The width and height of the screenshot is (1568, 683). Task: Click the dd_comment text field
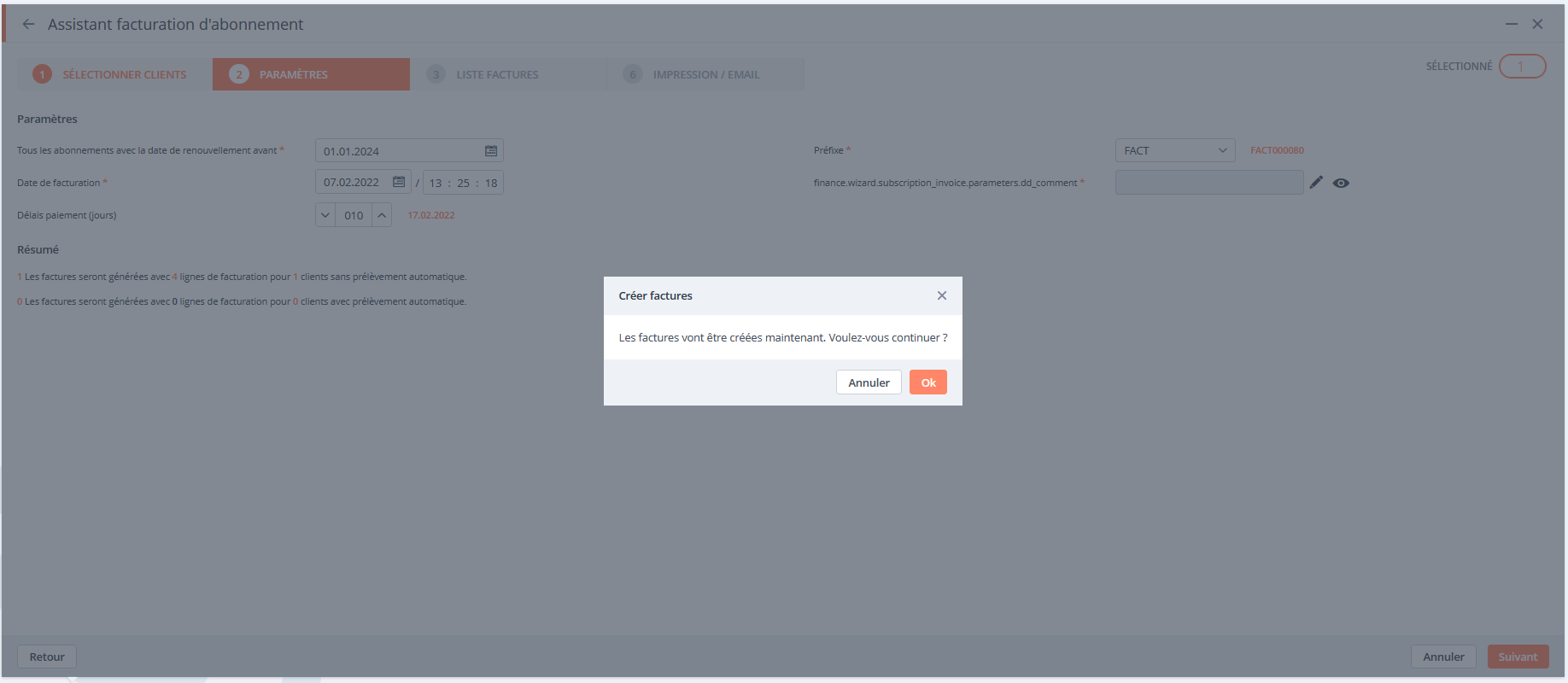(x=1209, y=182)
